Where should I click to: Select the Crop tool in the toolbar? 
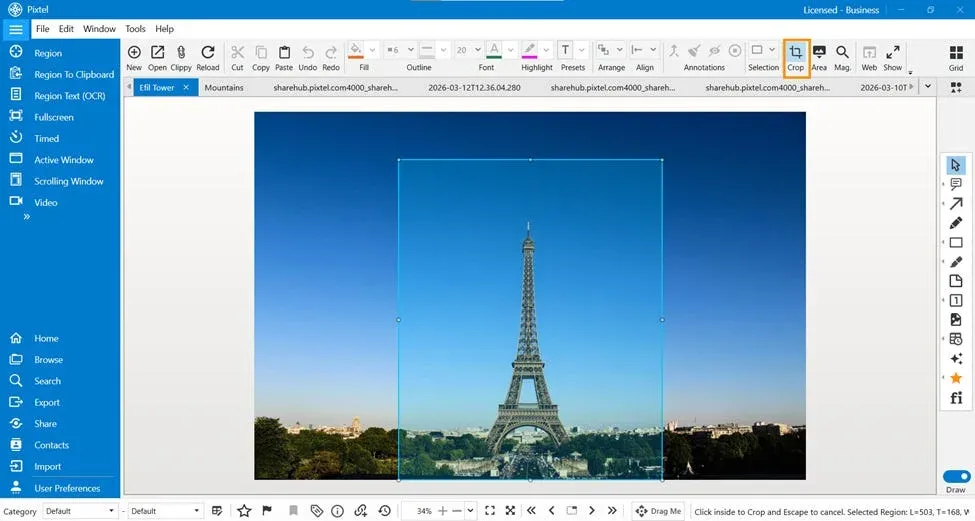pyautogui.click(x=795, y=58)
